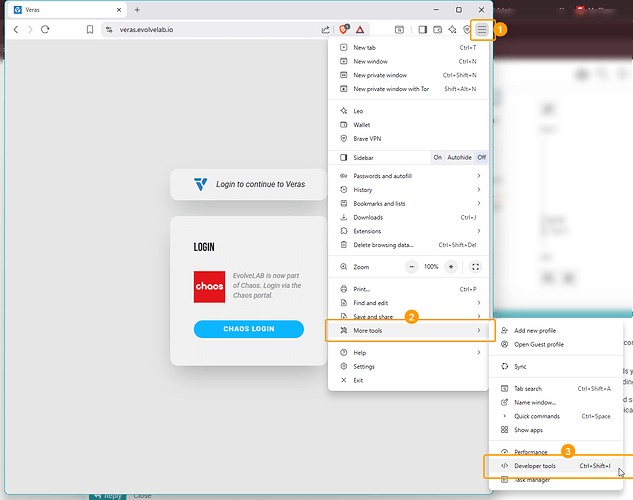Choose Open Guest profile
Screen dimensions: 633x500
(x=556, y=344)
